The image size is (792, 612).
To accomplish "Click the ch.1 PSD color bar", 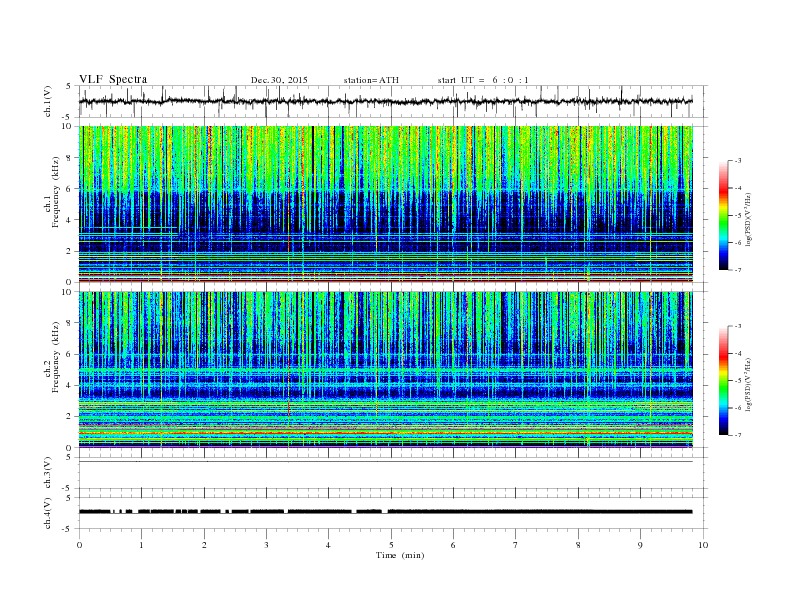I will pyautogui.click(x=724, y=216).
